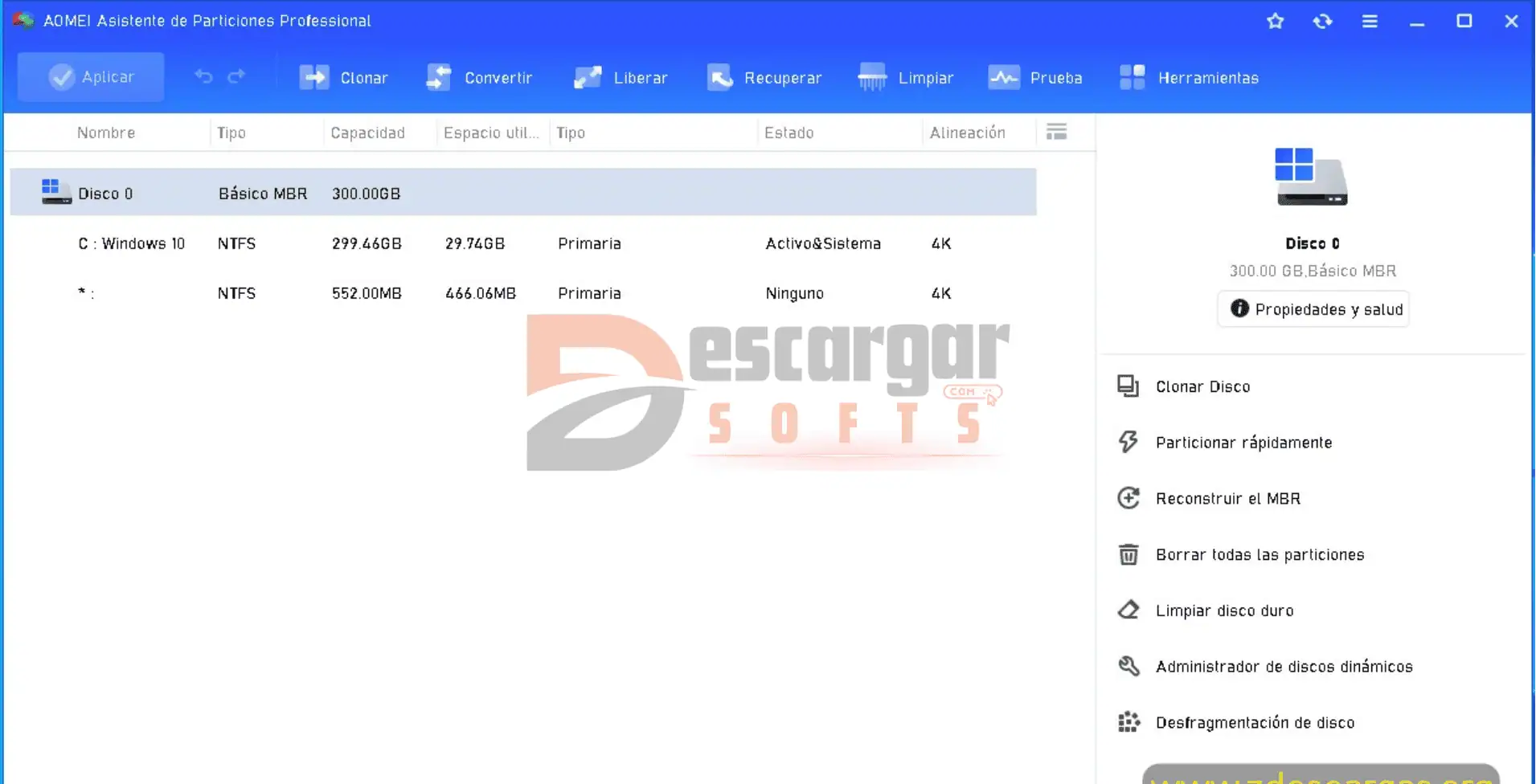Click the 300.00GB disk capacity cell

(366, 194)
